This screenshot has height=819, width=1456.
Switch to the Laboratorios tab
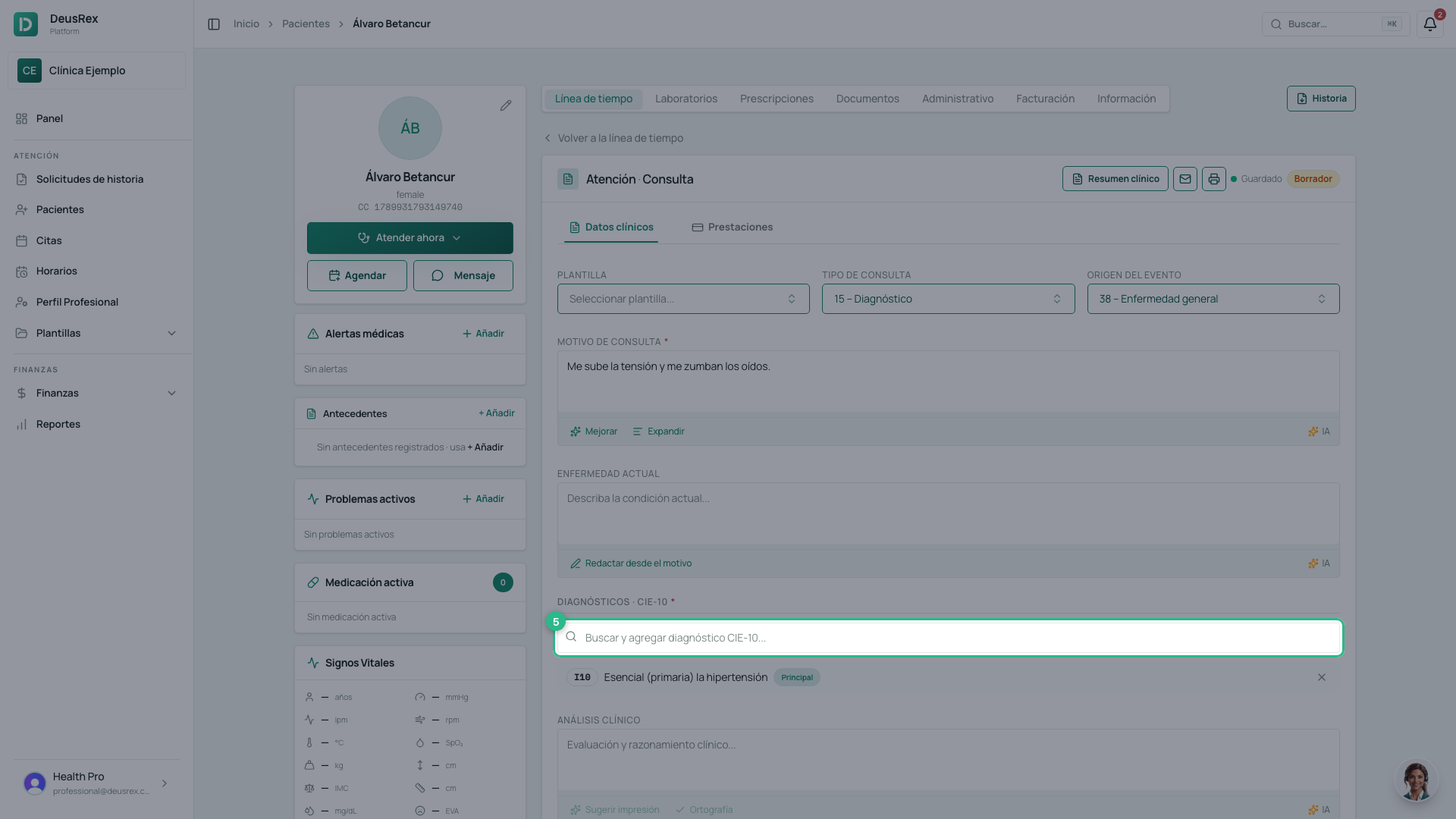coord(686,99)
